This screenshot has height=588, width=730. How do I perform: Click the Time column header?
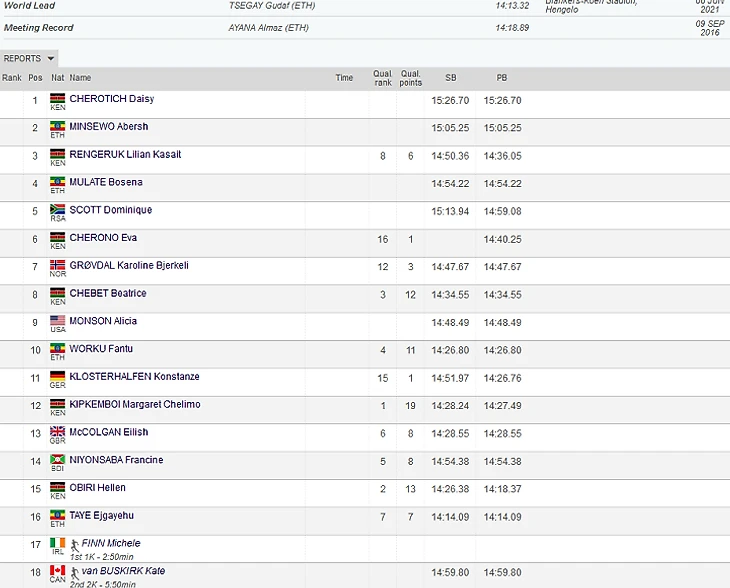[x=344, y=77]
